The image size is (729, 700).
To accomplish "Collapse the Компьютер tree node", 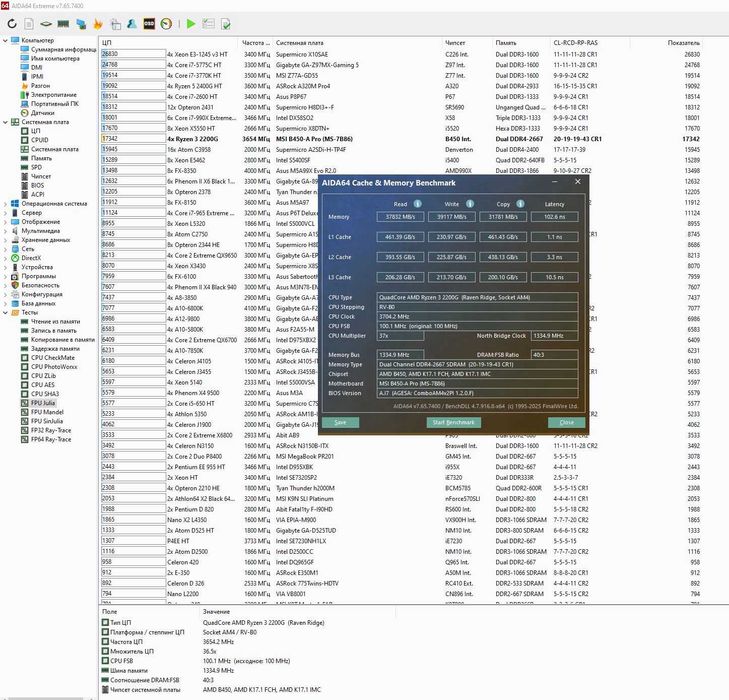I will click(5, 40).
